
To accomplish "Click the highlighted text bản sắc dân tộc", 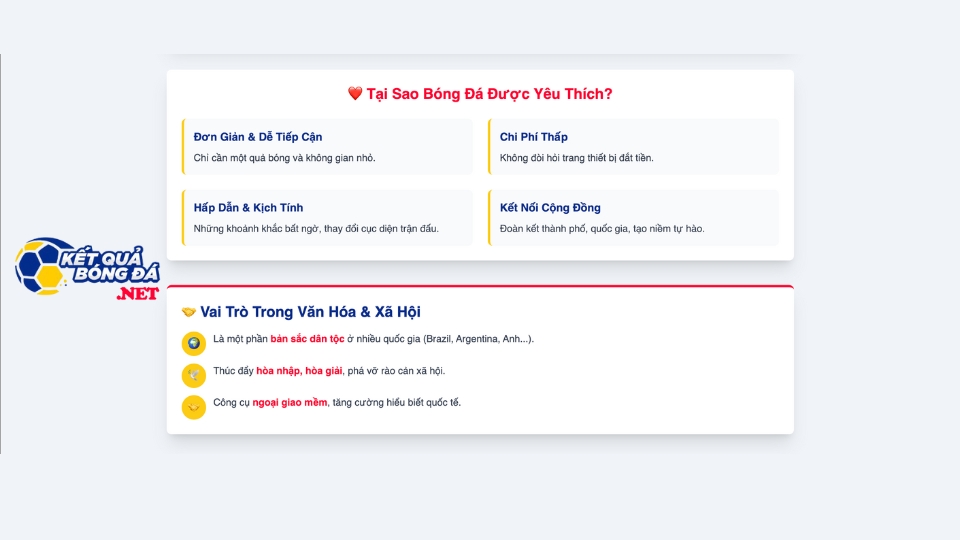I will pos(307,339).
